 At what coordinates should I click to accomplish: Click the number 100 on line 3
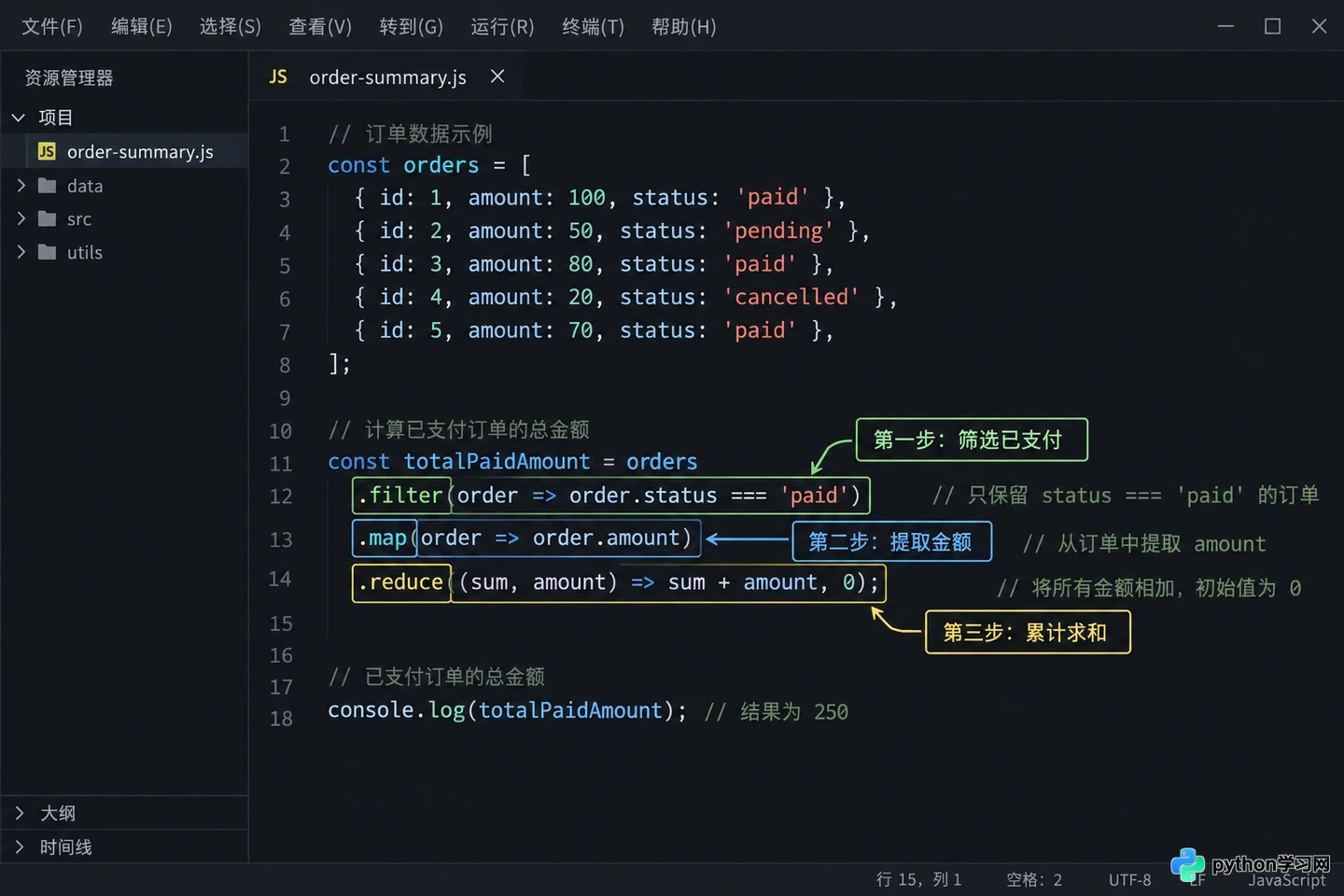(x=587, y=198)
